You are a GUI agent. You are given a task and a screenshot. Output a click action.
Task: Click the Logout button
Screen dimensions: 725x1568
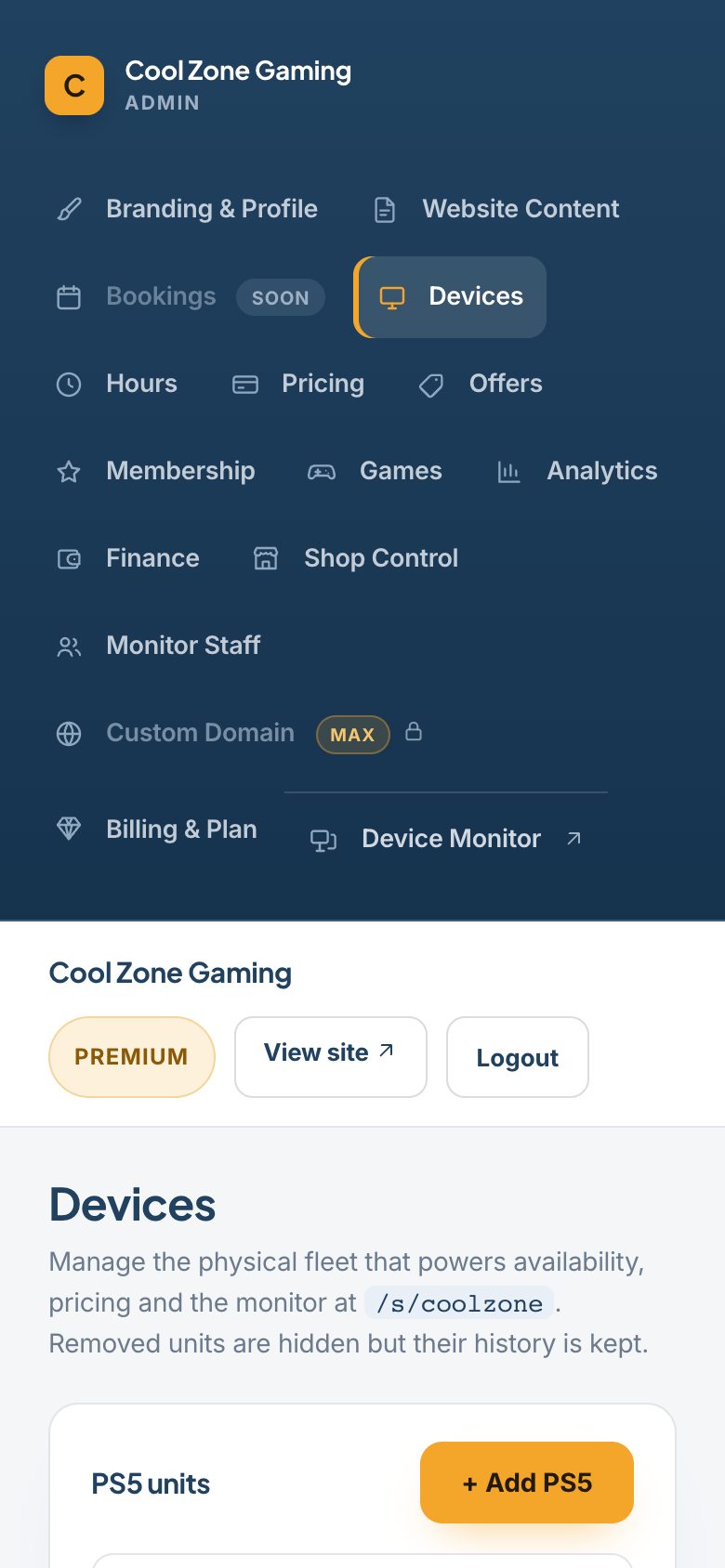[518, 1057]
